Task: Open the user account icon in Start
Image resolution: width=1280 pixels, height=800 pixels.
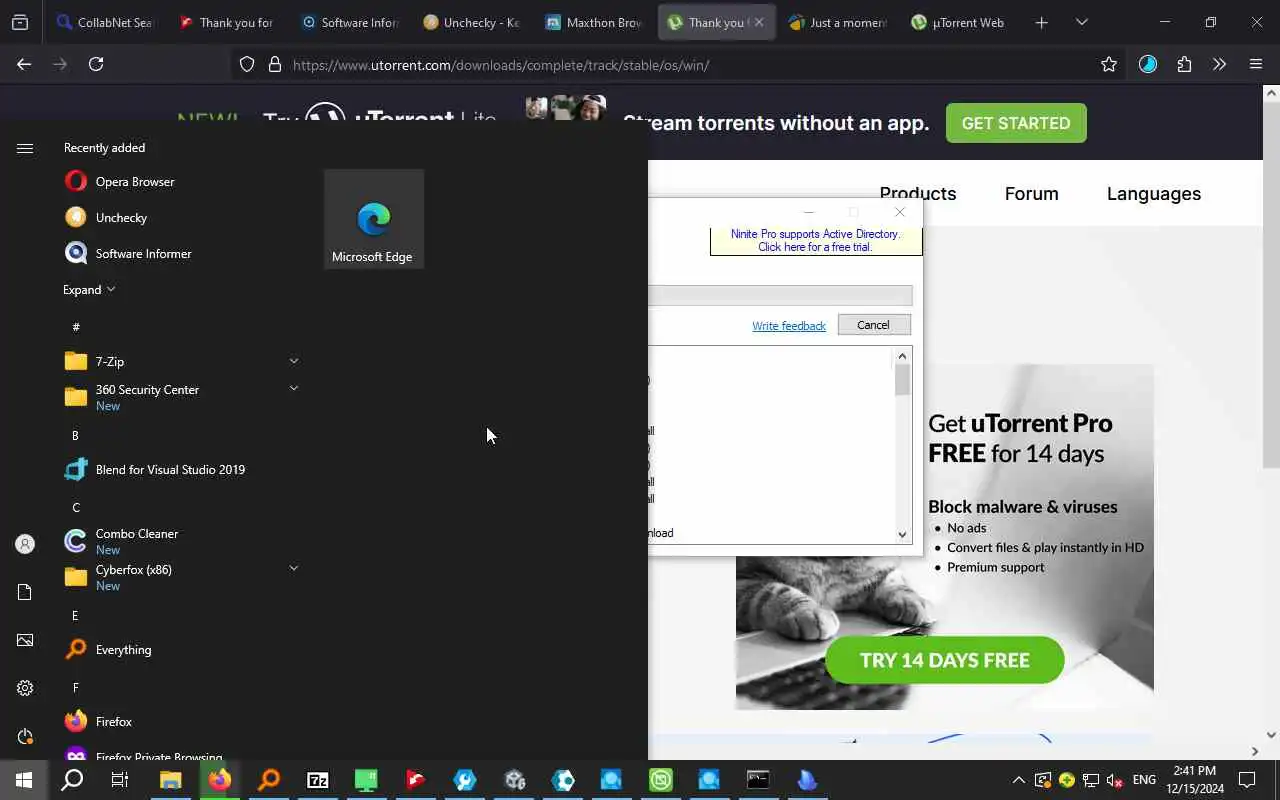Action: 25,544
